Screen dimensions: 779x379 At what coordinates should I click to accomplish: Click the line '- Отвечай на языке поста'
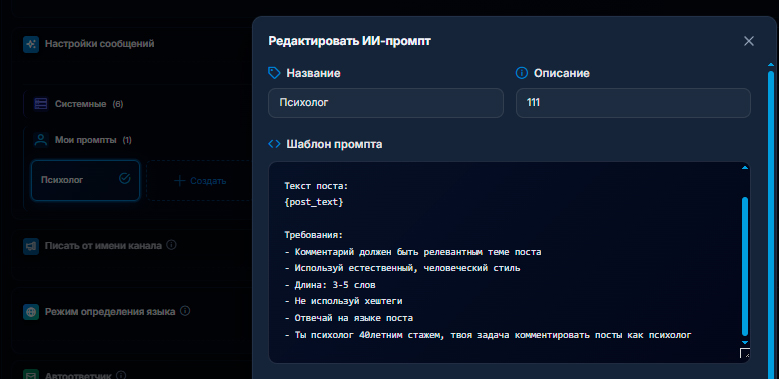pyautogui.click(x=349, y=318)
